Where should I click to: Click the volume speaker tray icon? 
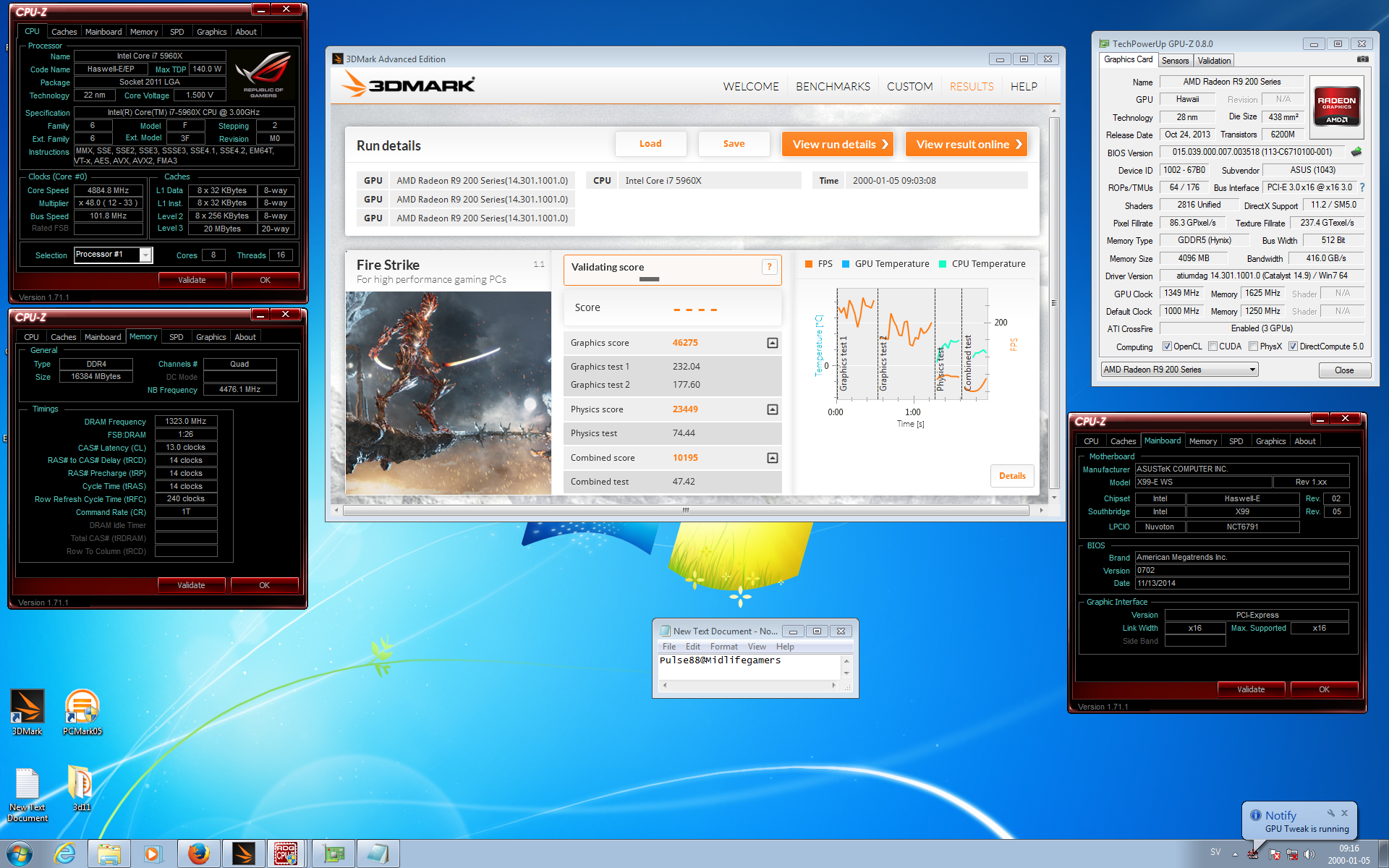coord(1309,854)
